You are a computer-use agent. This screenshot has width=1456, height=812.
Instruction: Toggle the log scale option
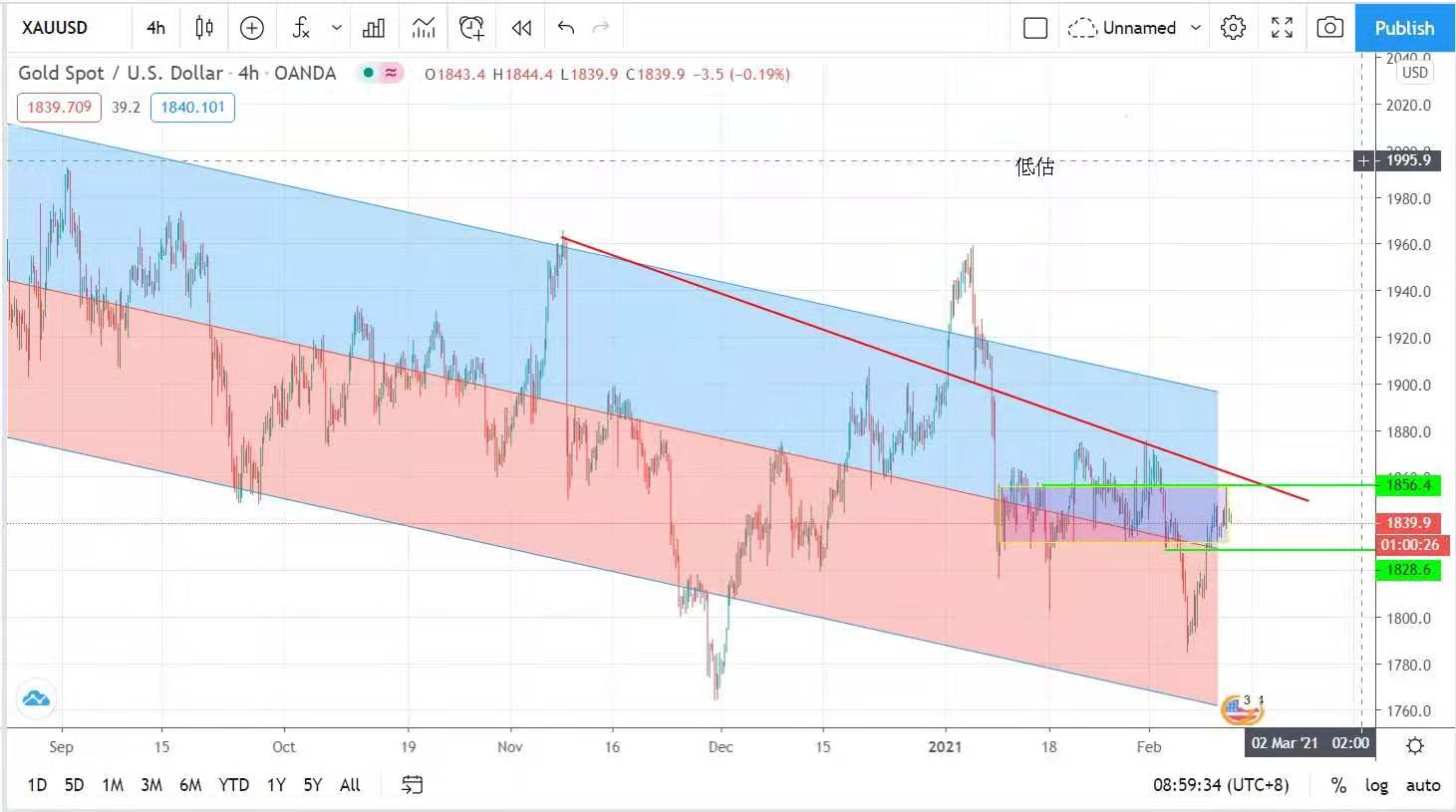click(x=1376, y=785)
